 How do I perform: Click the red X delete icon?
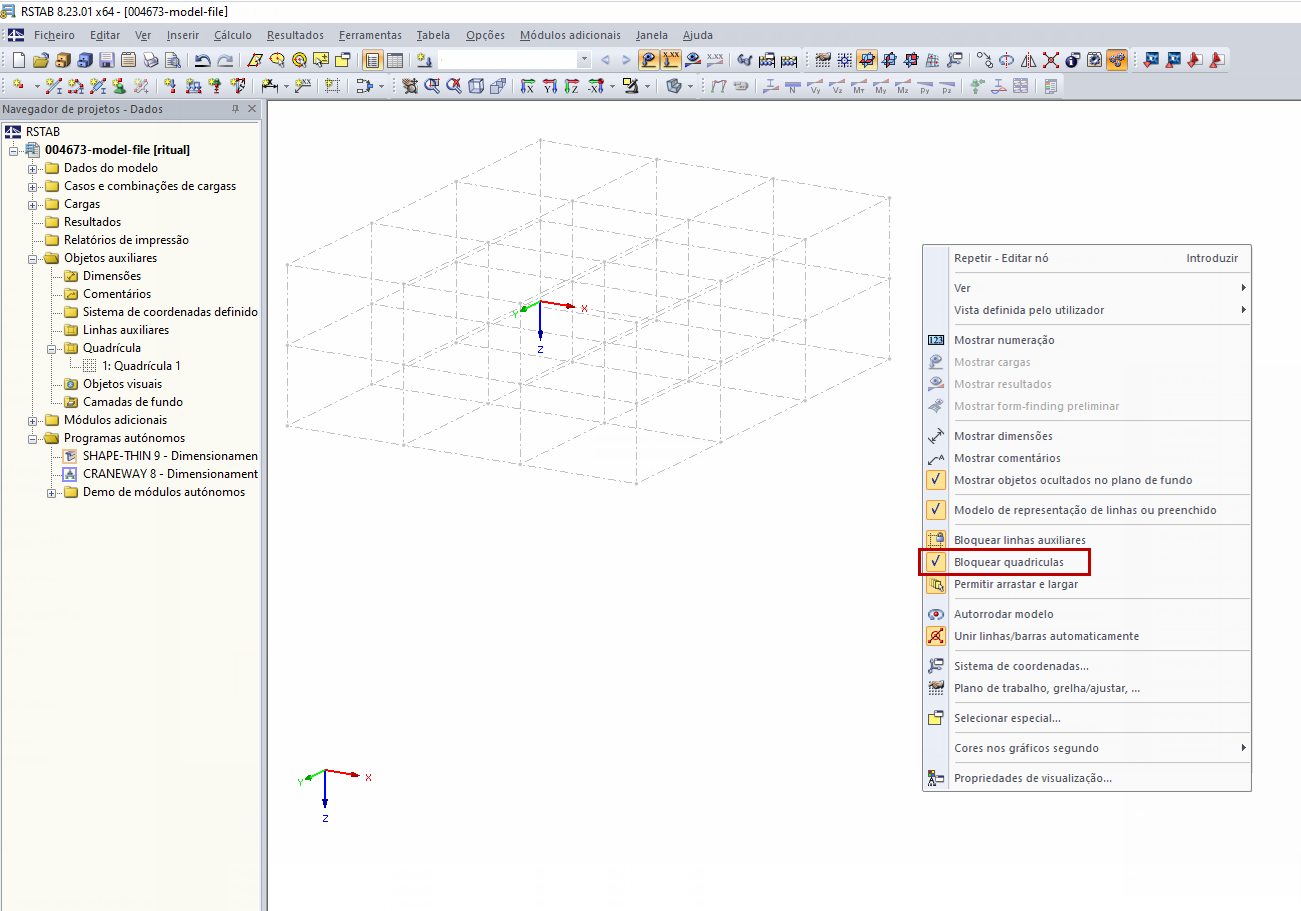pos(1051,60)
